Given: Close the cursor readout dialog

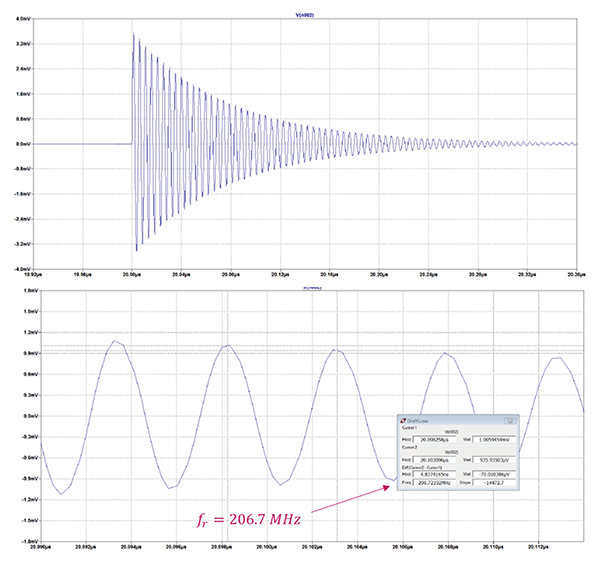Looking at the screenshot, I should [x=509, y=420].
